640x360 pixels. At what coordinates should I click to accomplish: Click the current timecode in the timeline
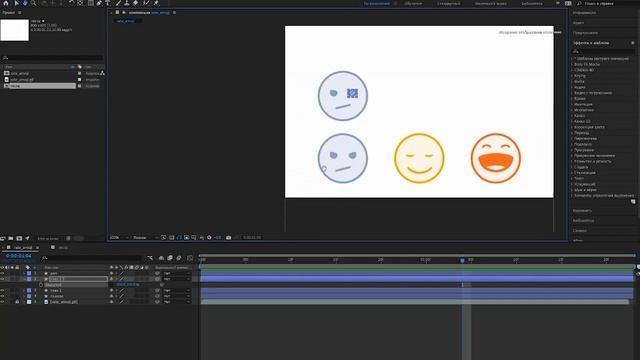(19, 256)
